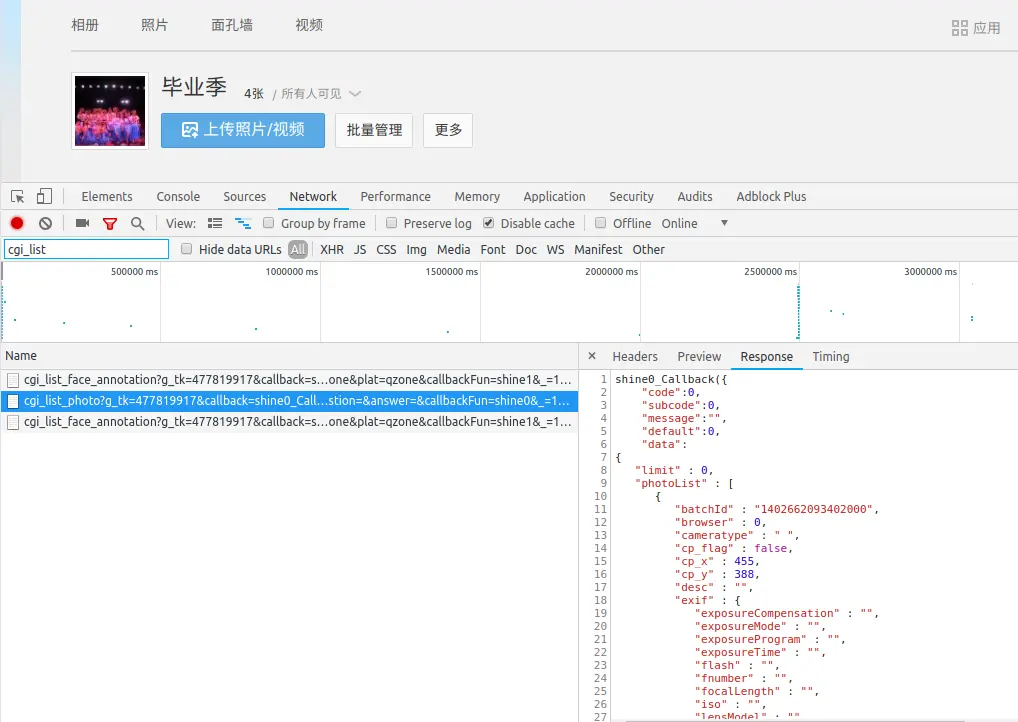This screenshot has width=1018, height=722.
Task: Go to the 照片 page tab
Action: [x=155, y=25]
